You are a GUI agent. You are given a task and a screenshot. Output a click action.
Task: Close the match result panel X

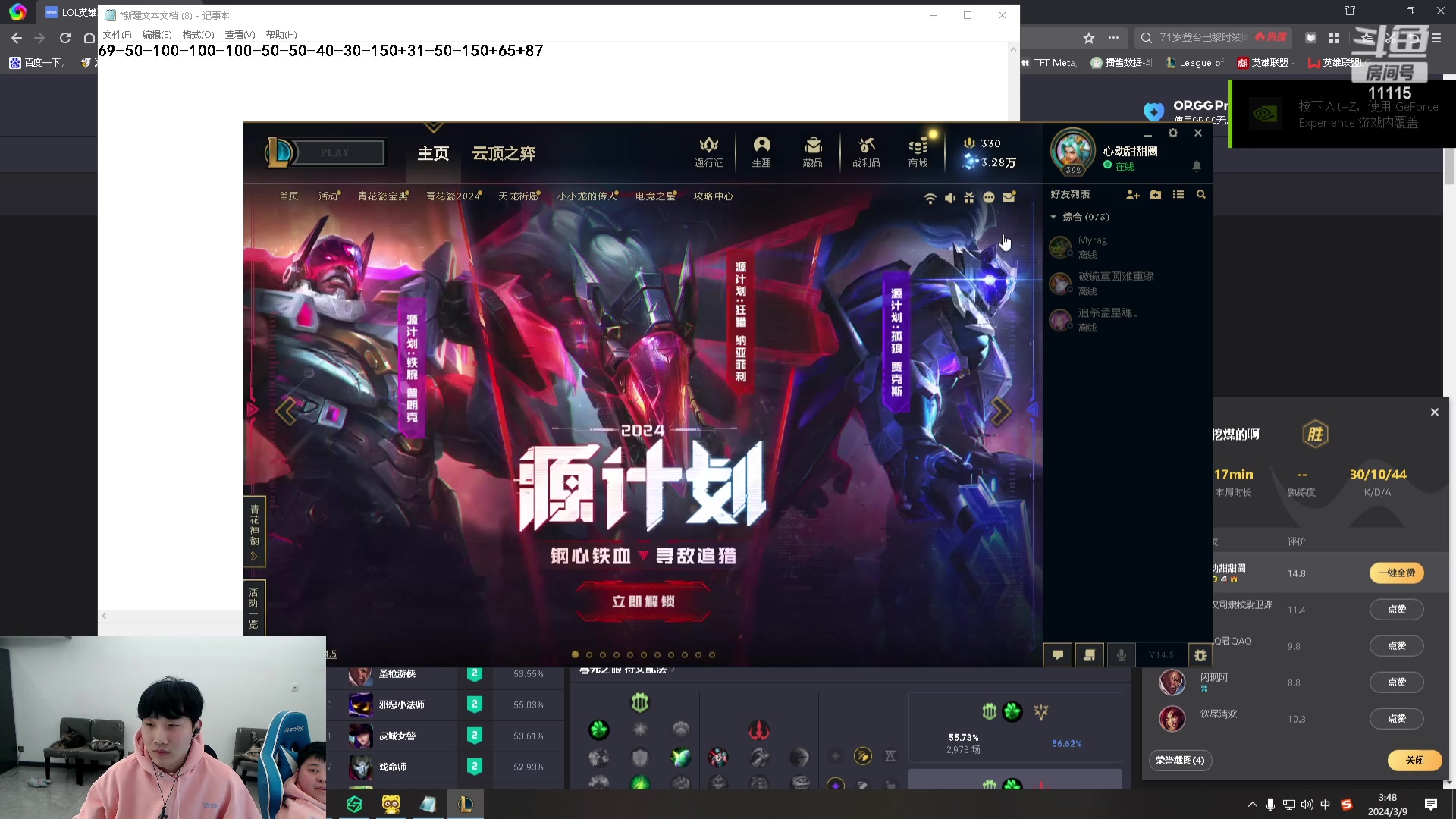[1434, 413]
